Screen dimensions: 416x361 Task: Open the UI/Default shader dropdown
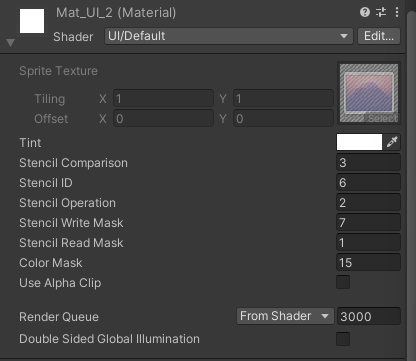point(229,36)
